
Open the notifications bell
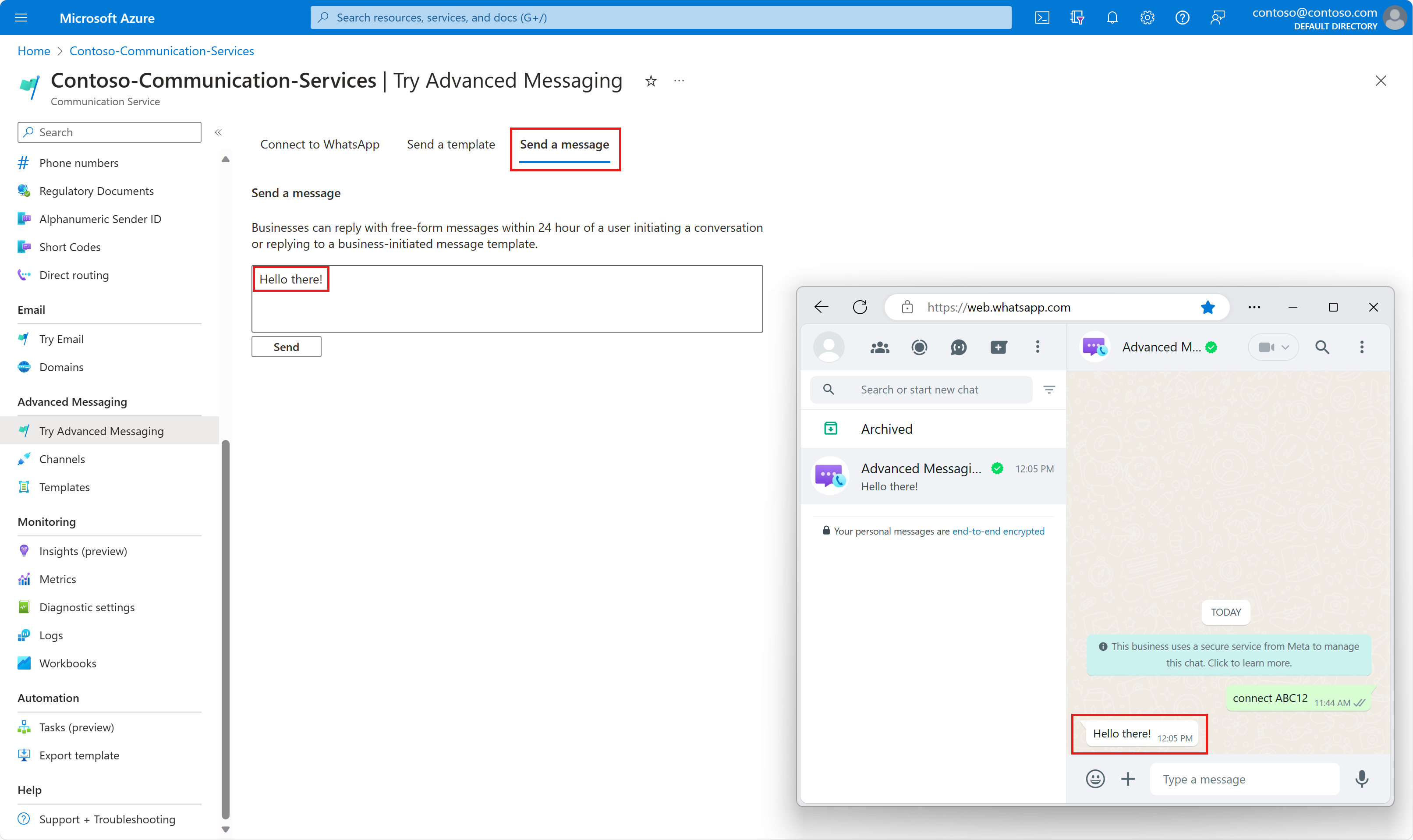tap(1112, 18)
